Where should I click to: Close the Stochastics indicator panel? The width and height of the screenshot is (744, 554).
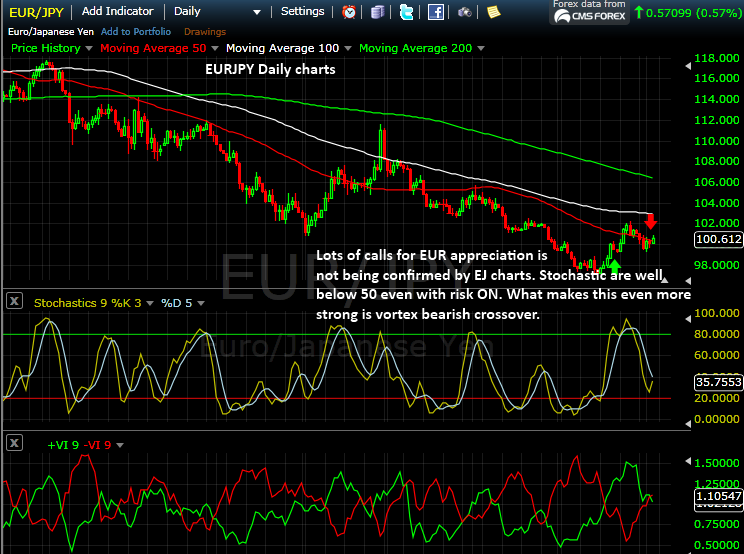point(15,301)
